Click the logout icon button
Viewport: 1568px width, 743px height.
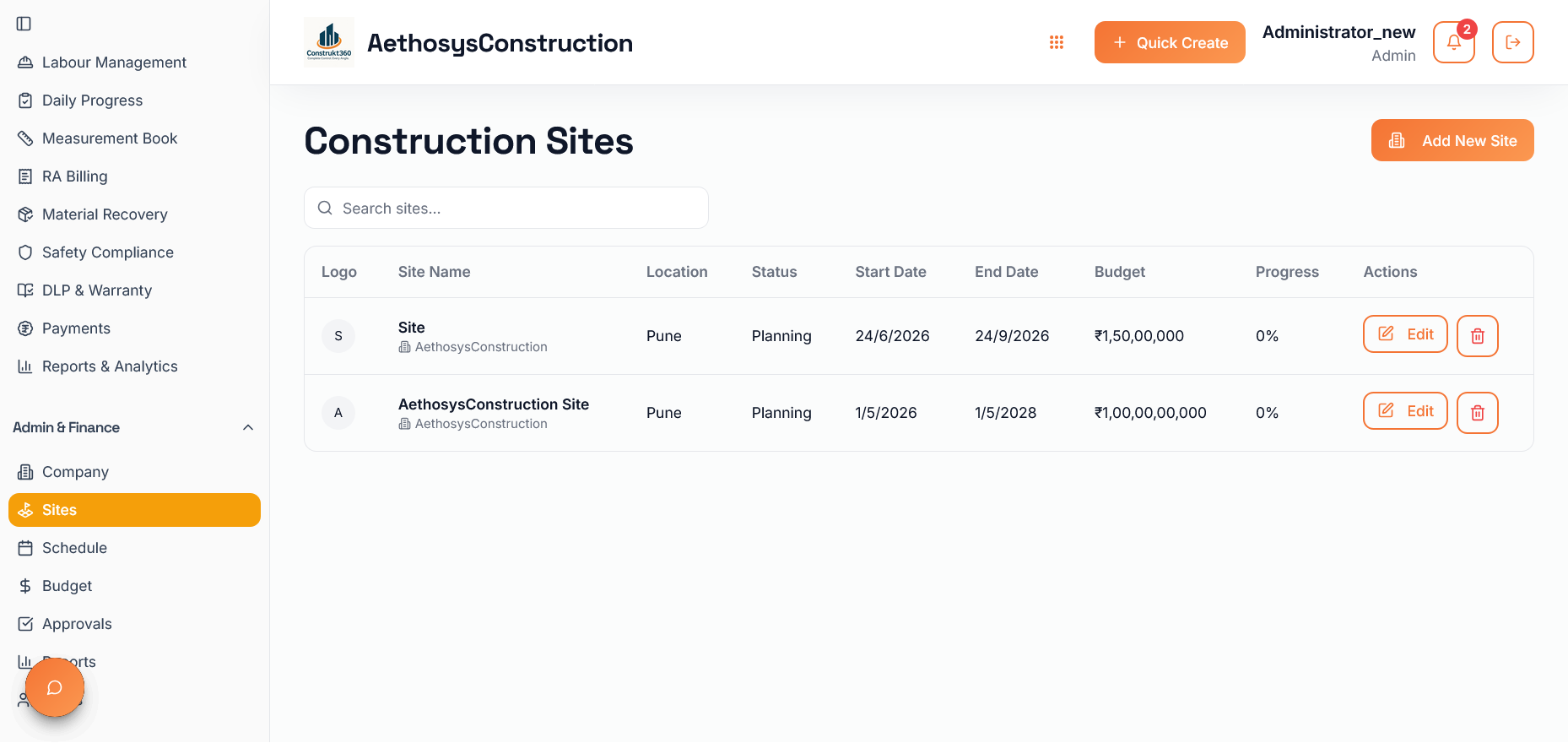[x=1513, y=42]
